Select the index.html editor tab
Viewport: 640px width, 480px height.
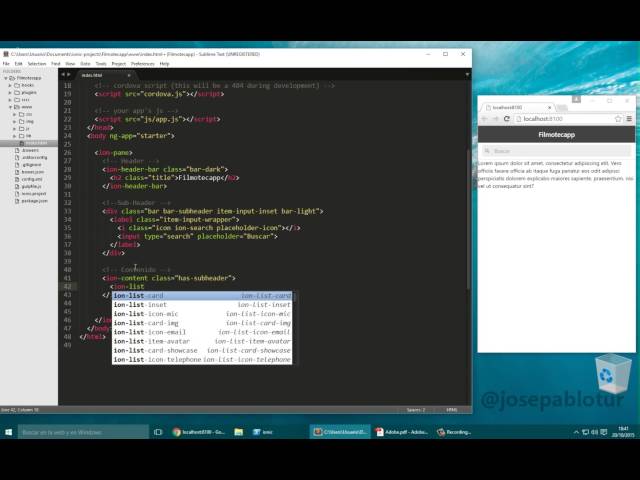click(105, 75)
